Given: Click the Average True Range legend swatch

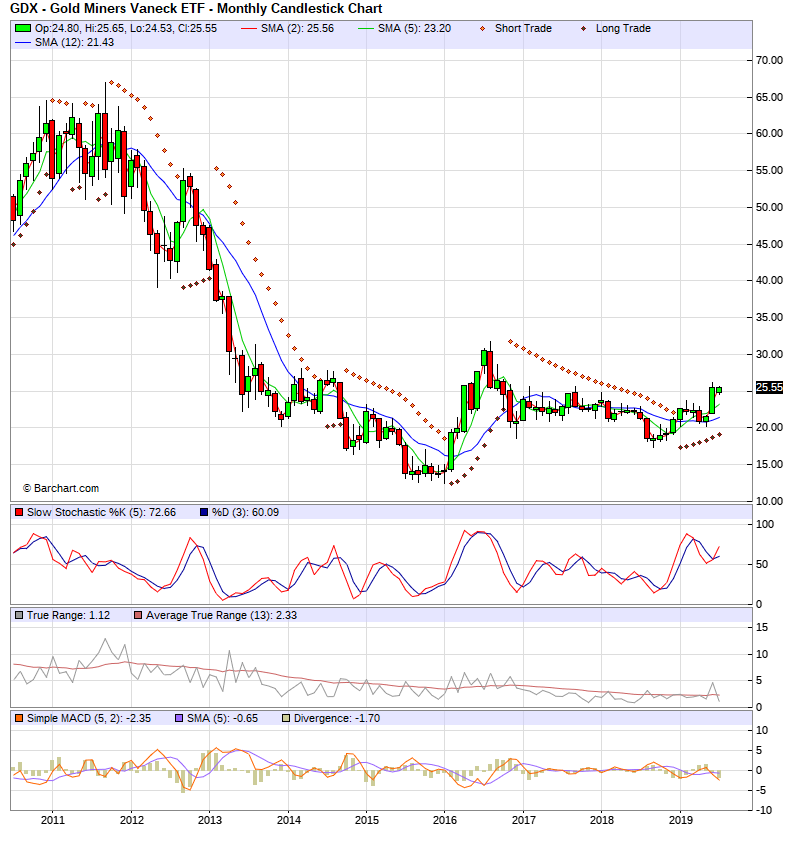Looking at the screenshot, I should click(x=138, y=615).
